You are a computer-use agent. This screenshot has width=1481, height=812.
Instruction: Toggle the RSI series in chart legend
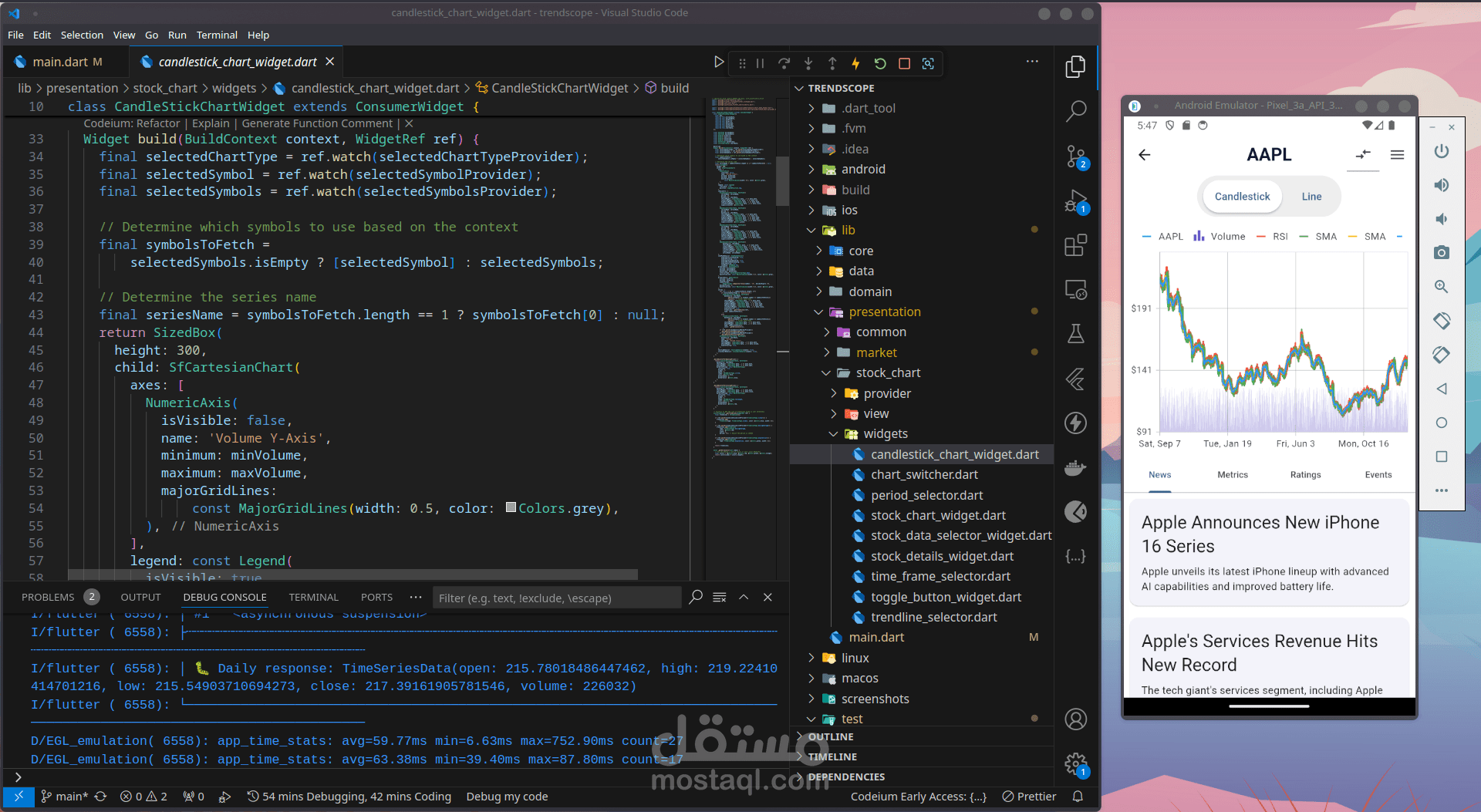coord(1272,237)
